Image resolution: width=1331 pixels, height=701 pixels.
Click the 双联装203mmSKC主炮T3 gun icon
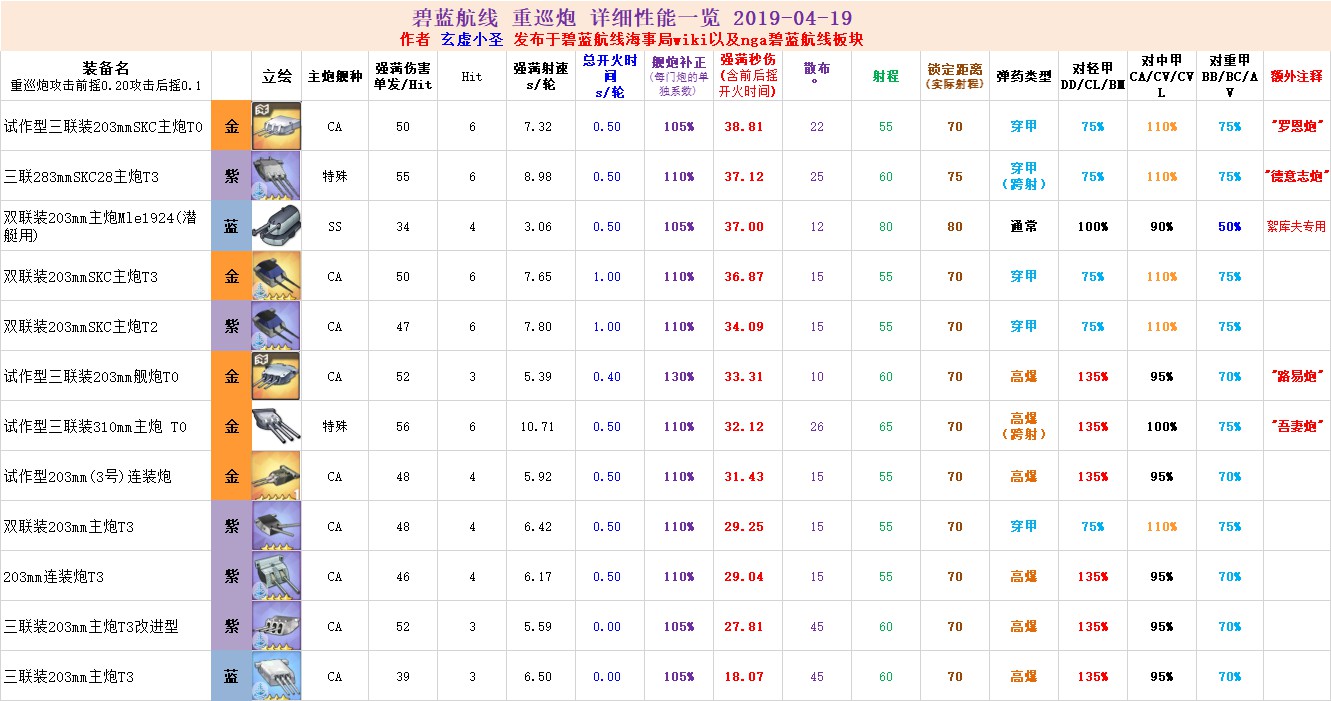pos(276,276)
